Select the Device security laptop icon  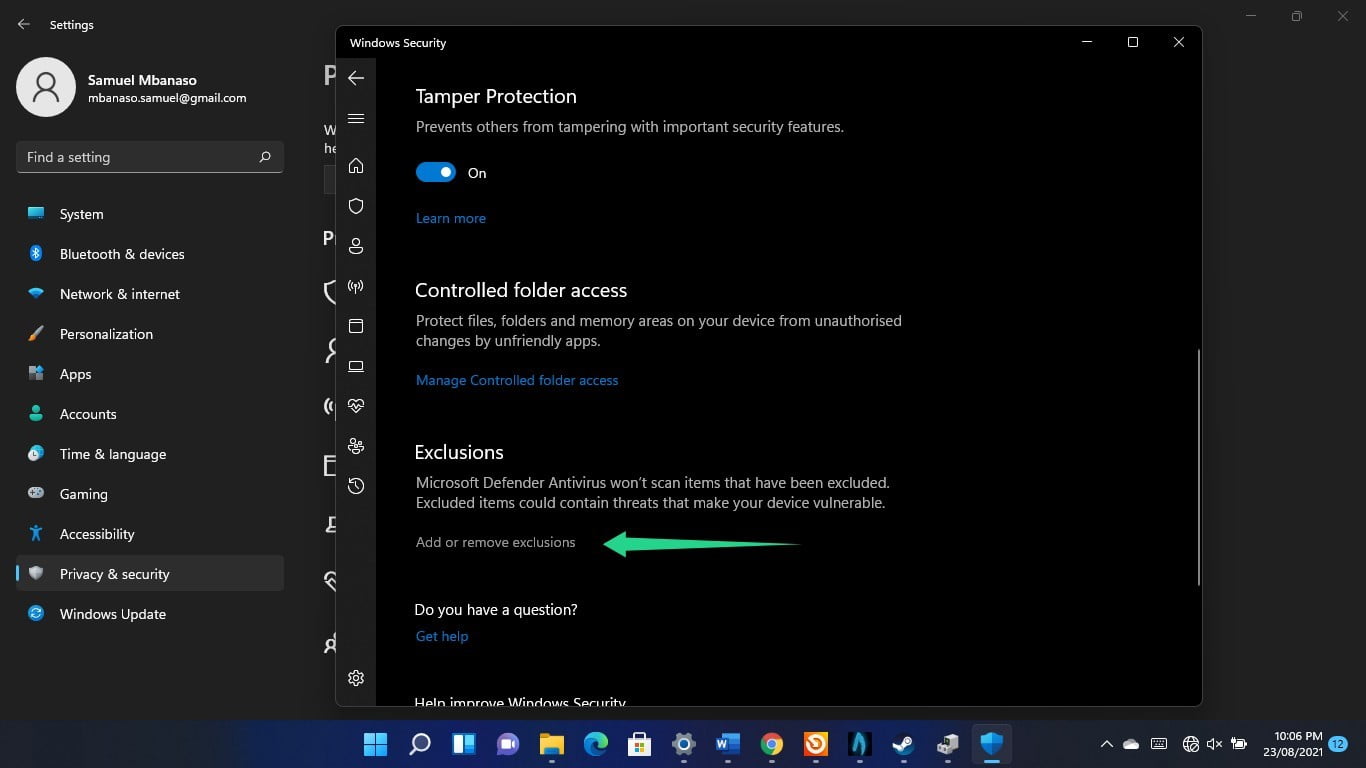tap(355, 366)
